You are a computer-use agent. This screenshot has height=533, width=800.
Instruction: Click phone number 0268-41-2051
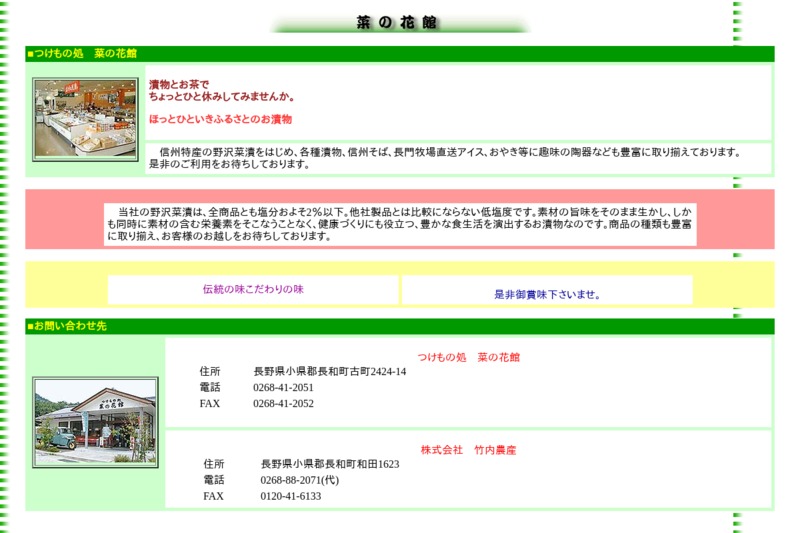click(283, 388)
